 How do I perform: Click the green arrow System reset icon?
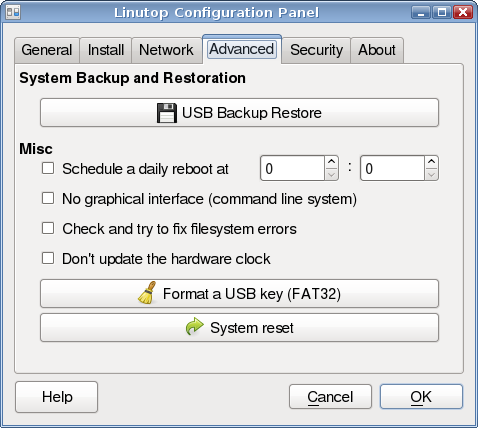click(x=194, y=327)
